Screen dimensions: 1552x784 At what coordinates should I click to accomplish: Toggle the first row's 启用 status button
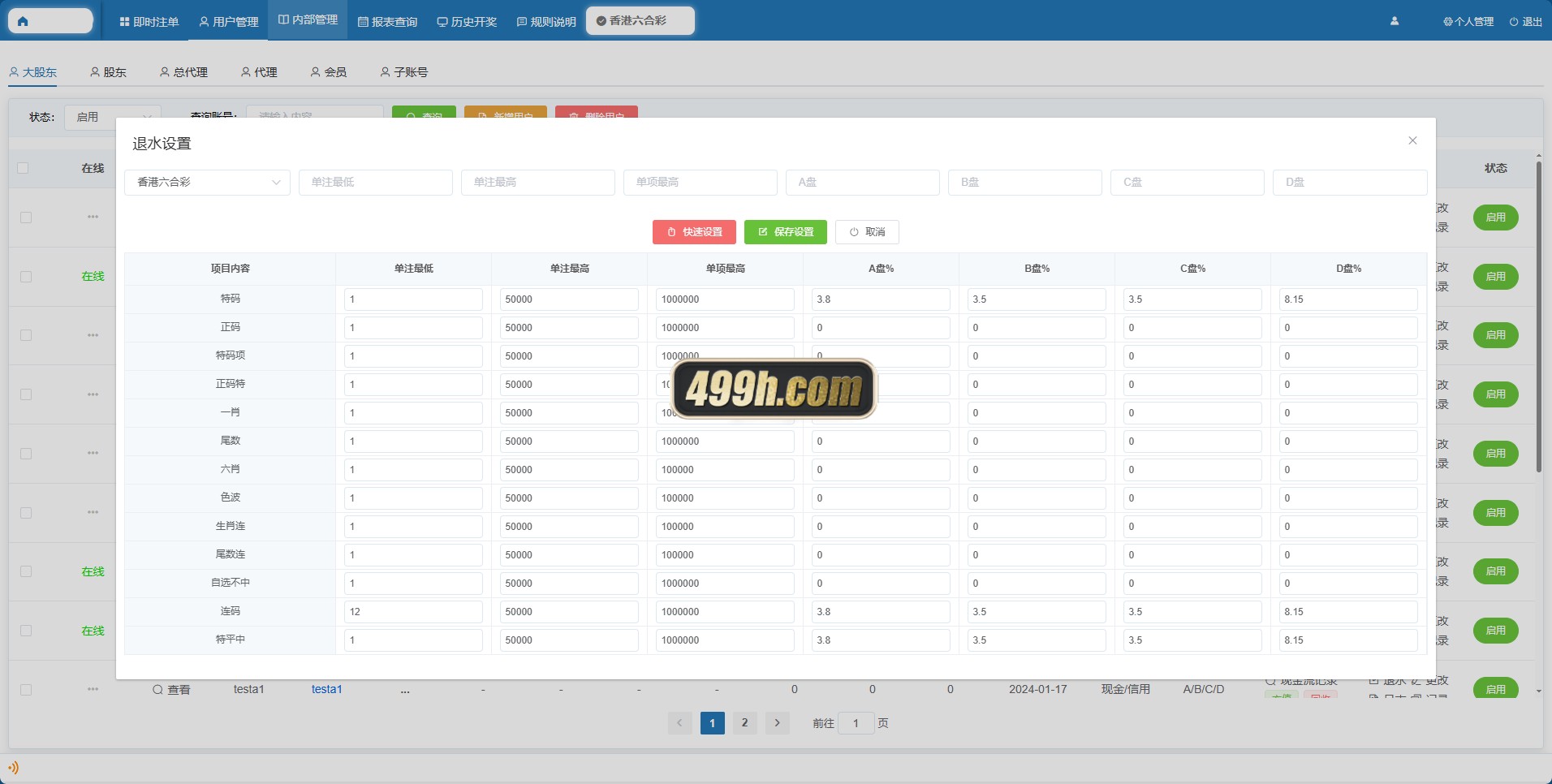[1496, 218]
